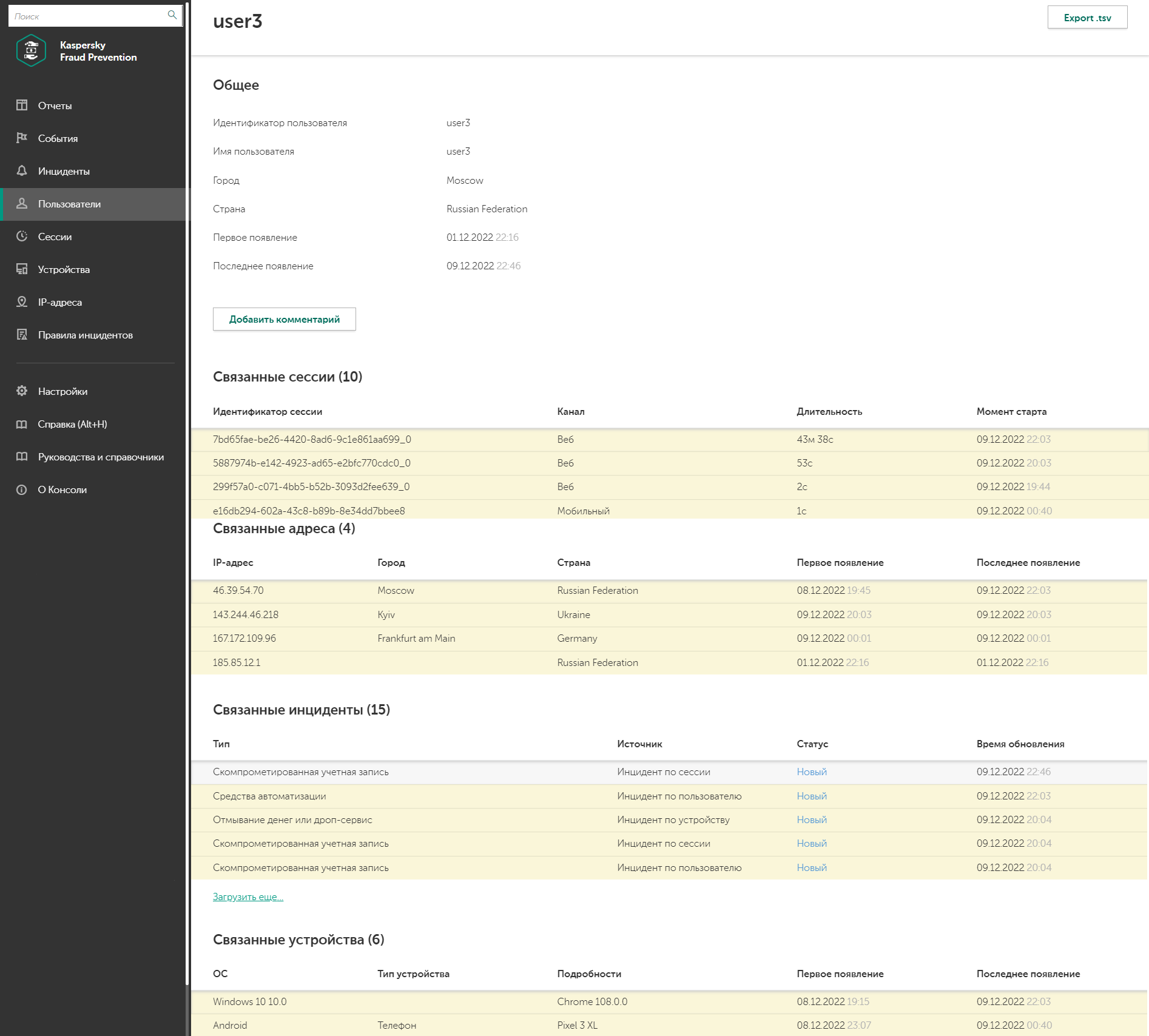Viewport: 1149px width, 1036px height.
Task: Open Reports via the Отчеты icon
Action: tap(22, 106)
